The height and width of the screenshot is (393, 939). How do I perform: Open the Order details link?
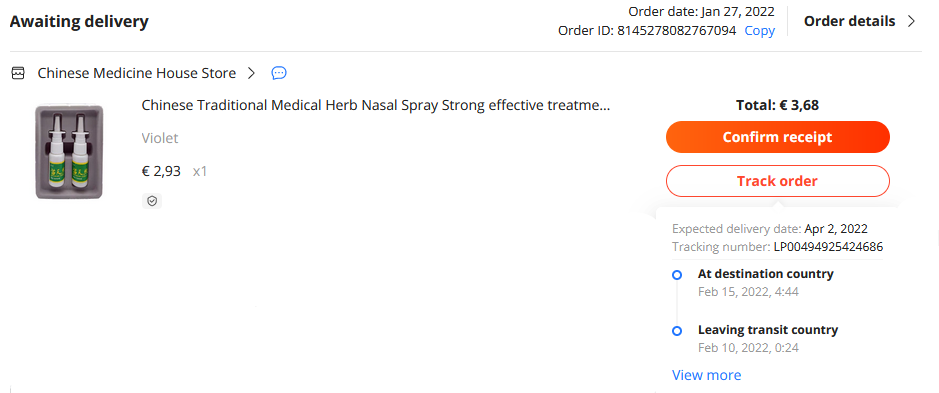[849, 22]
